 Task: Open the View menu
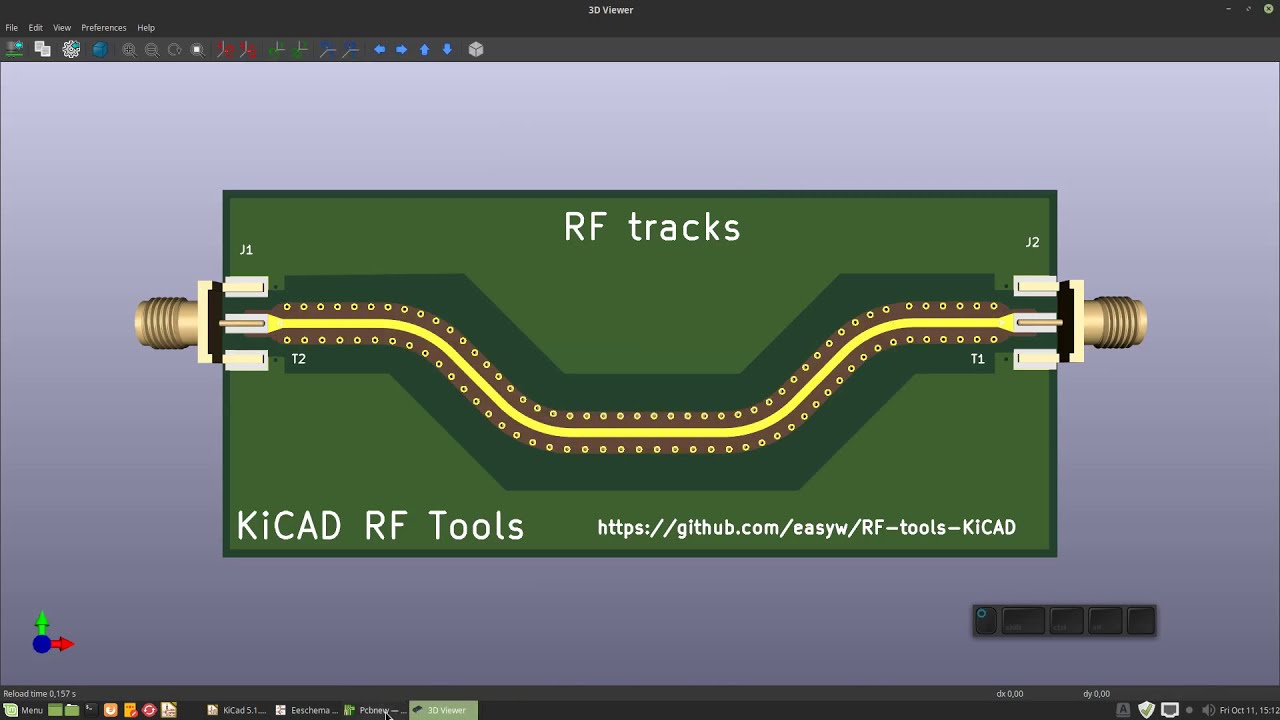pos(62,28)
